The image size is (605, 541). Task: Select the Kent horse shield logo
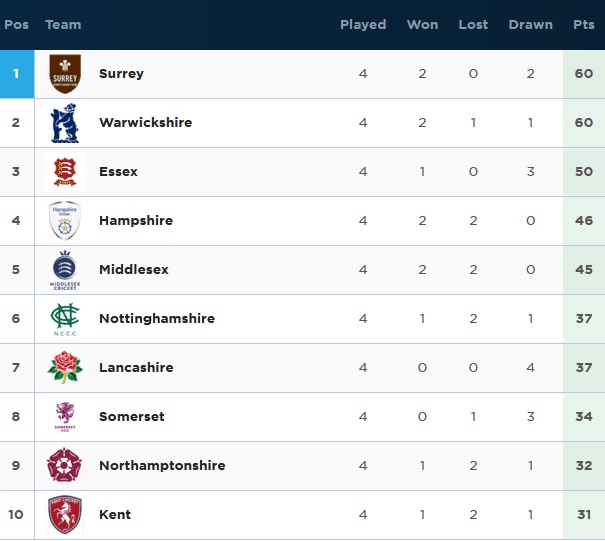click(x=65, y=515)
